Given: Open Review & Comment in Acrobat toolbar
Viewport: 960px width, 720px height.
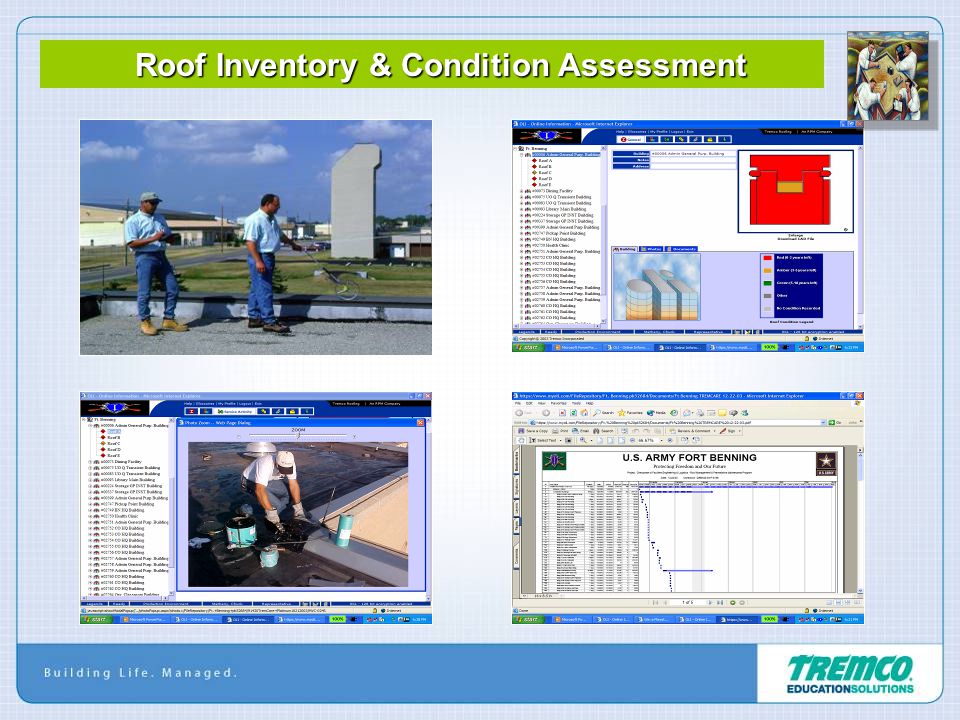Looking at the screenshot, I should (690, 431).
